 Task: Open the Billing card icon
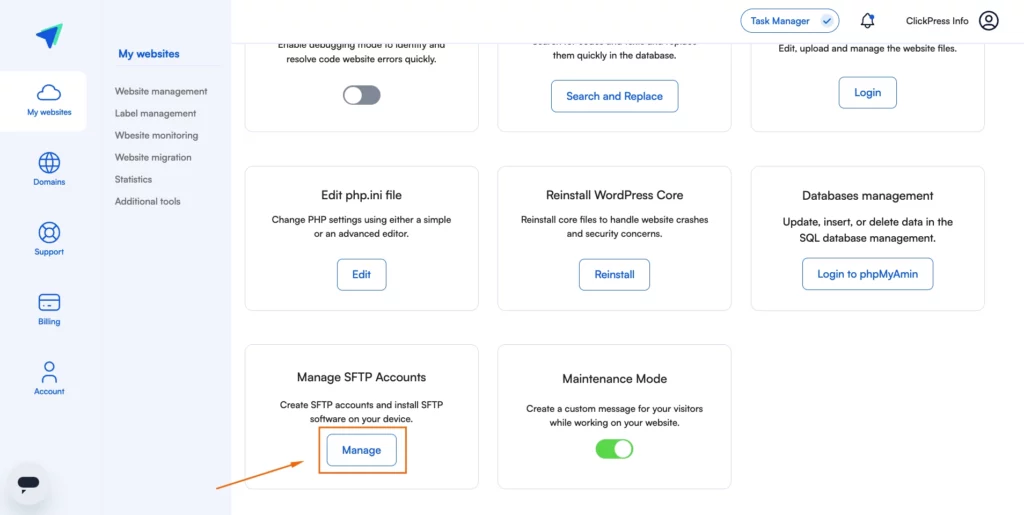pos(49,302)
